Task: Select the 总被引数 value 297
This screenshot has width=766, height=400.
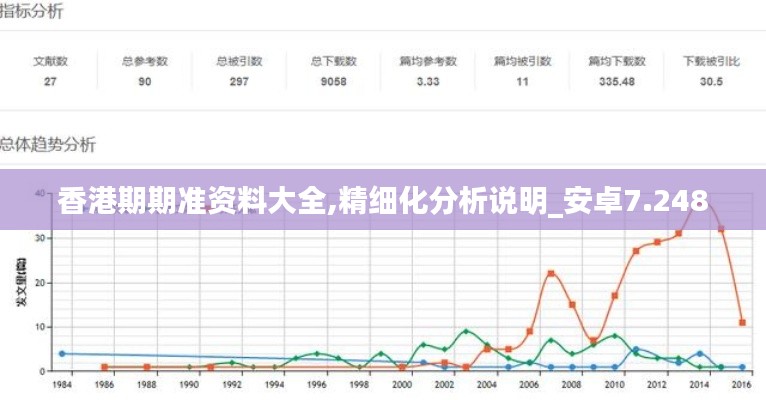Action: 239,81
